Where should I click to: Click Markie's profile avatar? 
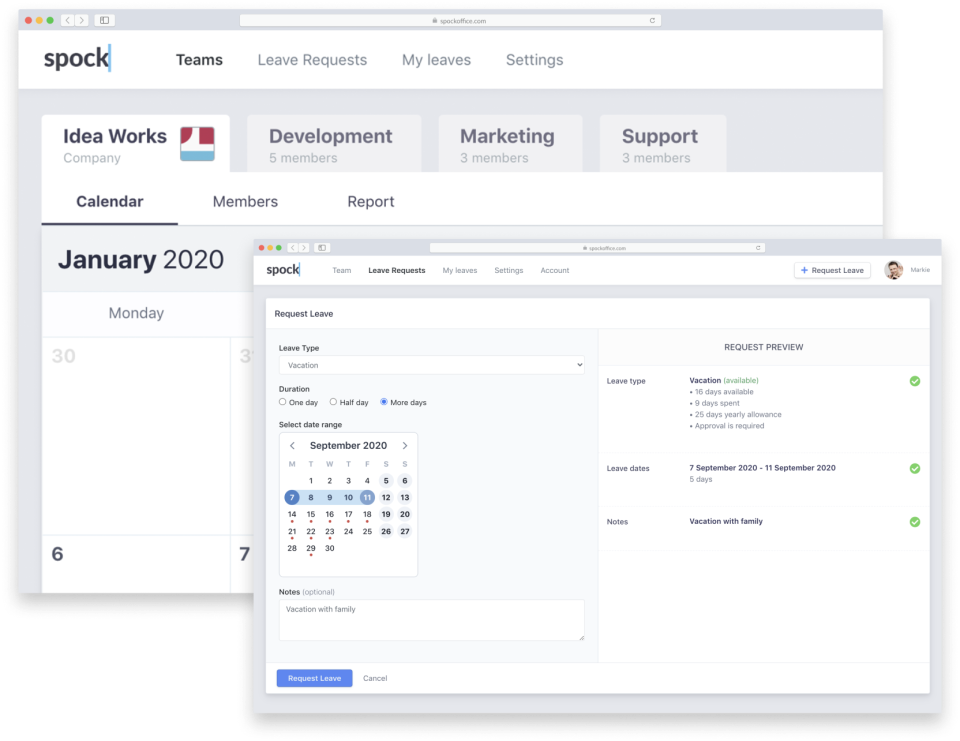(893, 270)
